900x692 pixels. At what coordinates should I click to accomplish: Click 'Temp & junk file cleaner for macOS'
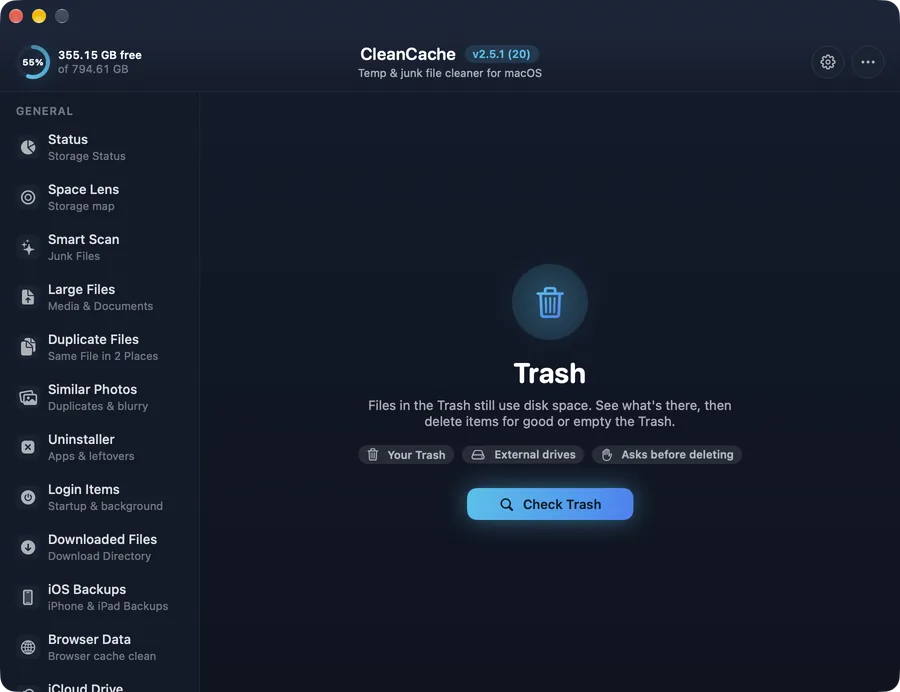click(449, 73)
